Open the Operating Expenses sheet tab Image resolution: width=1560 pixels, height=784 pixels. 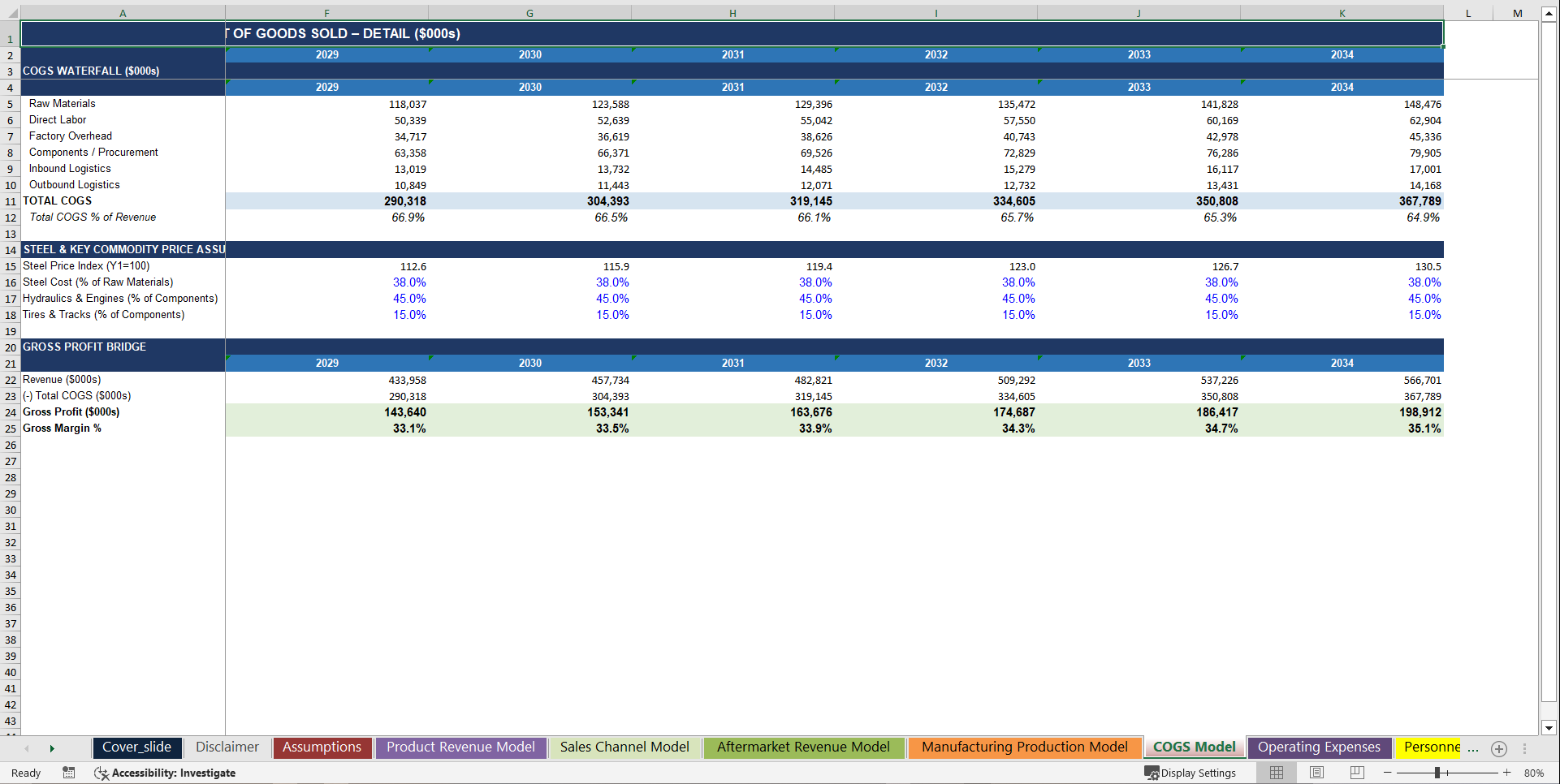click(1319, 747)
